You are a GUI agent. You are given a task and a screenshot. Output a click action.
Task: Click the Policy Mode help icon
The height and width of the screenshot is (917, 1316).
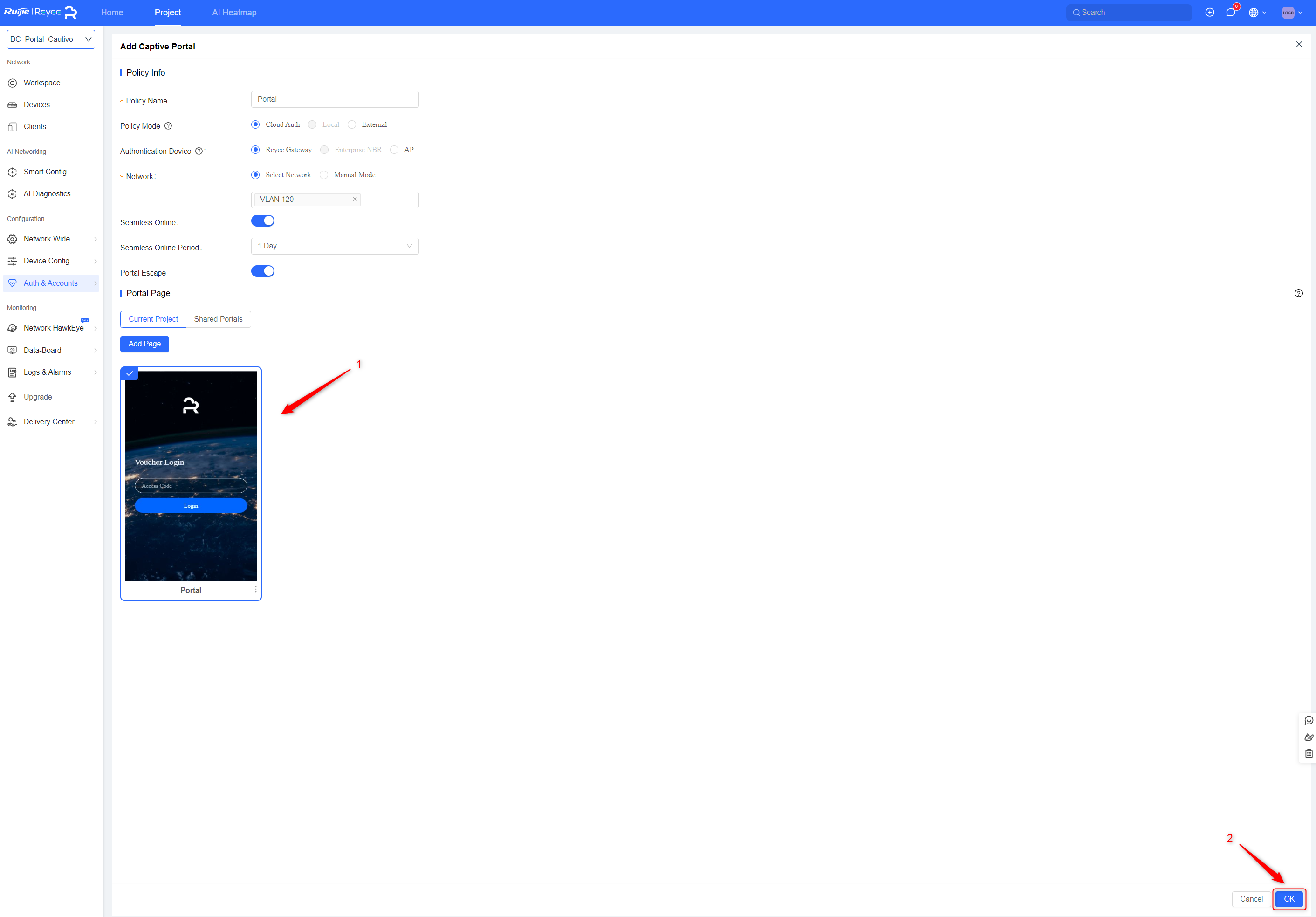click(x=168, y=126)
